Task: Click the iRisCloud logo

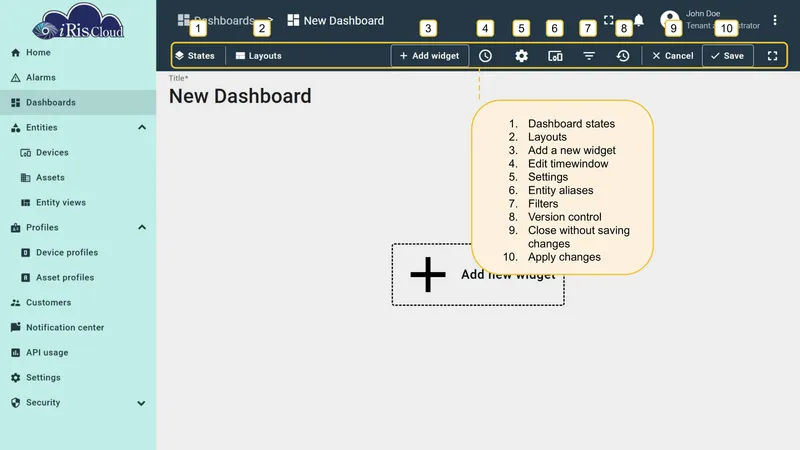Action: tap(78, 21)
